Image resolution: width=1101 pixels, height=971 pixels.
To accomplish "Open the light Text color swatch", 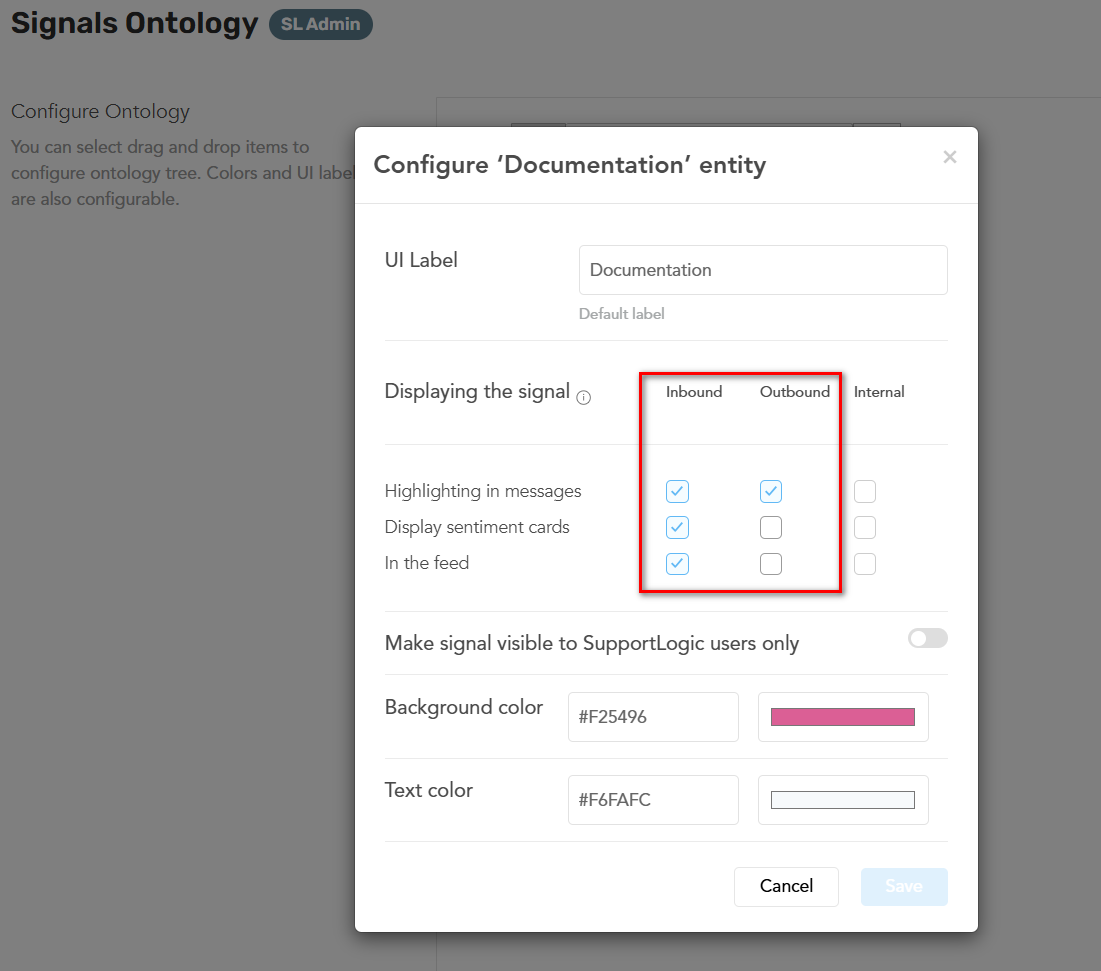I will pos(843,800).
